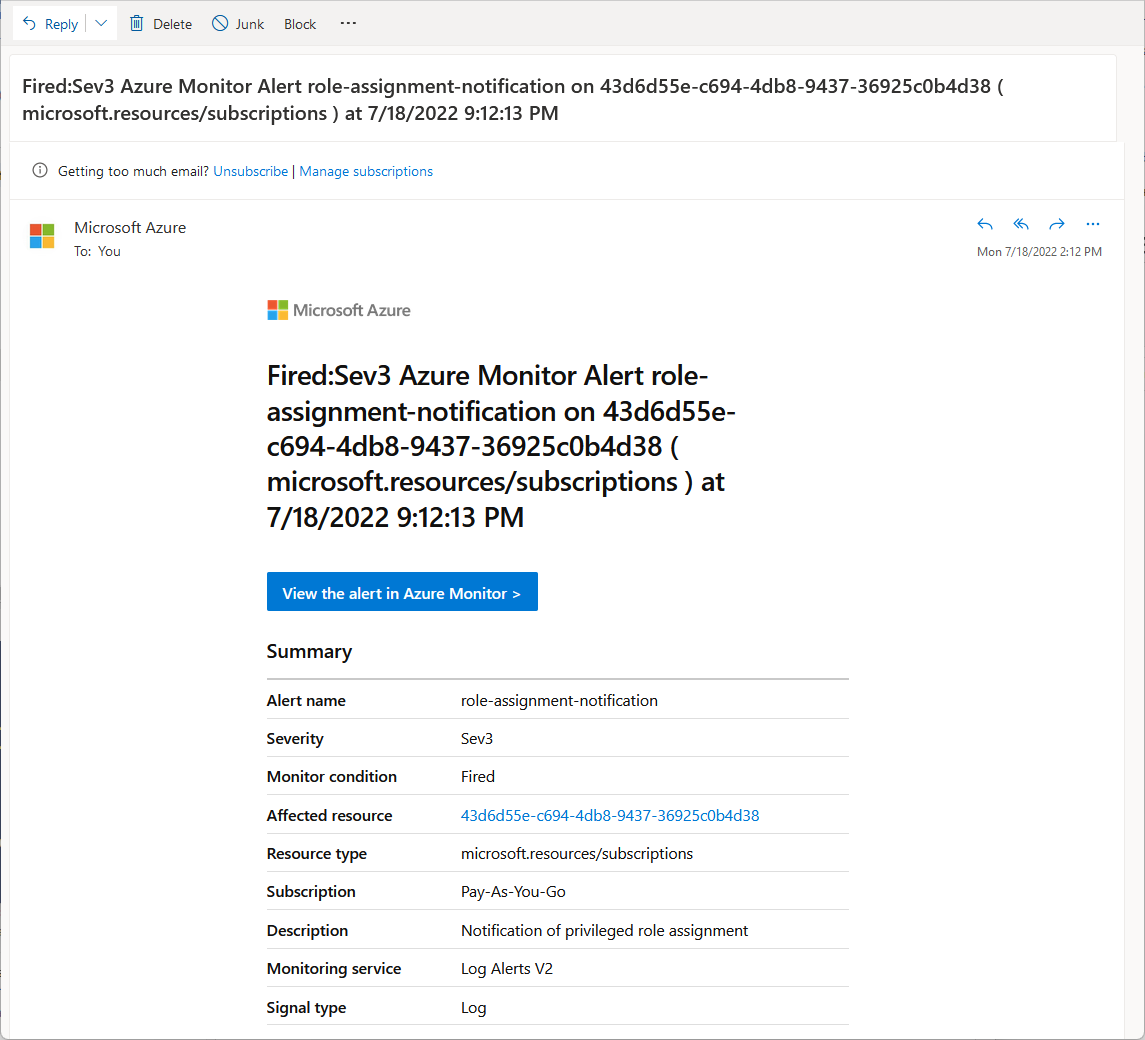Click the Reply button in the toolbar
The width and height of the screenshot is (1145, 1040).
click(x=50, y=24)
